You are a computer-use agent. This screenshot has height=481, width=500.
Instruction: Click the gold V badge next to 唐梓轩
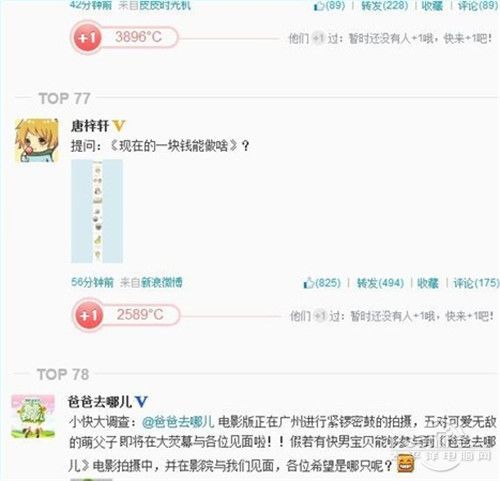point(118,126)
